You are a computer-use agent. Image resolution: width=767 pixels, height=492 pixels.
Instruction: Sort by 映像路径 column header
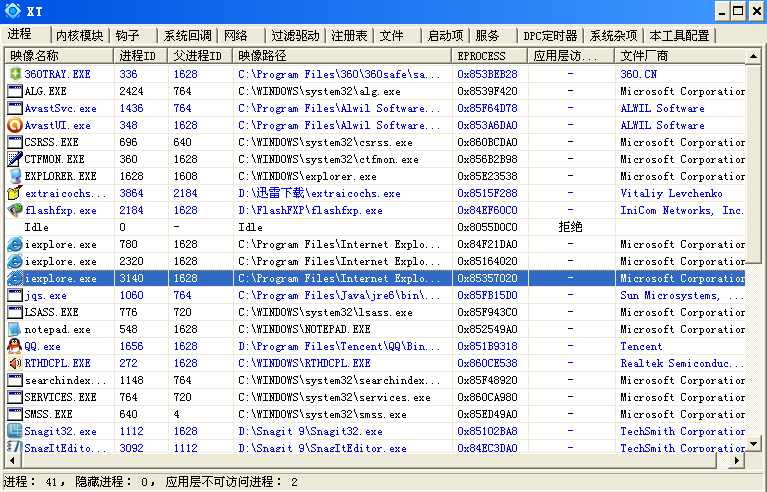tap(342, 56)
